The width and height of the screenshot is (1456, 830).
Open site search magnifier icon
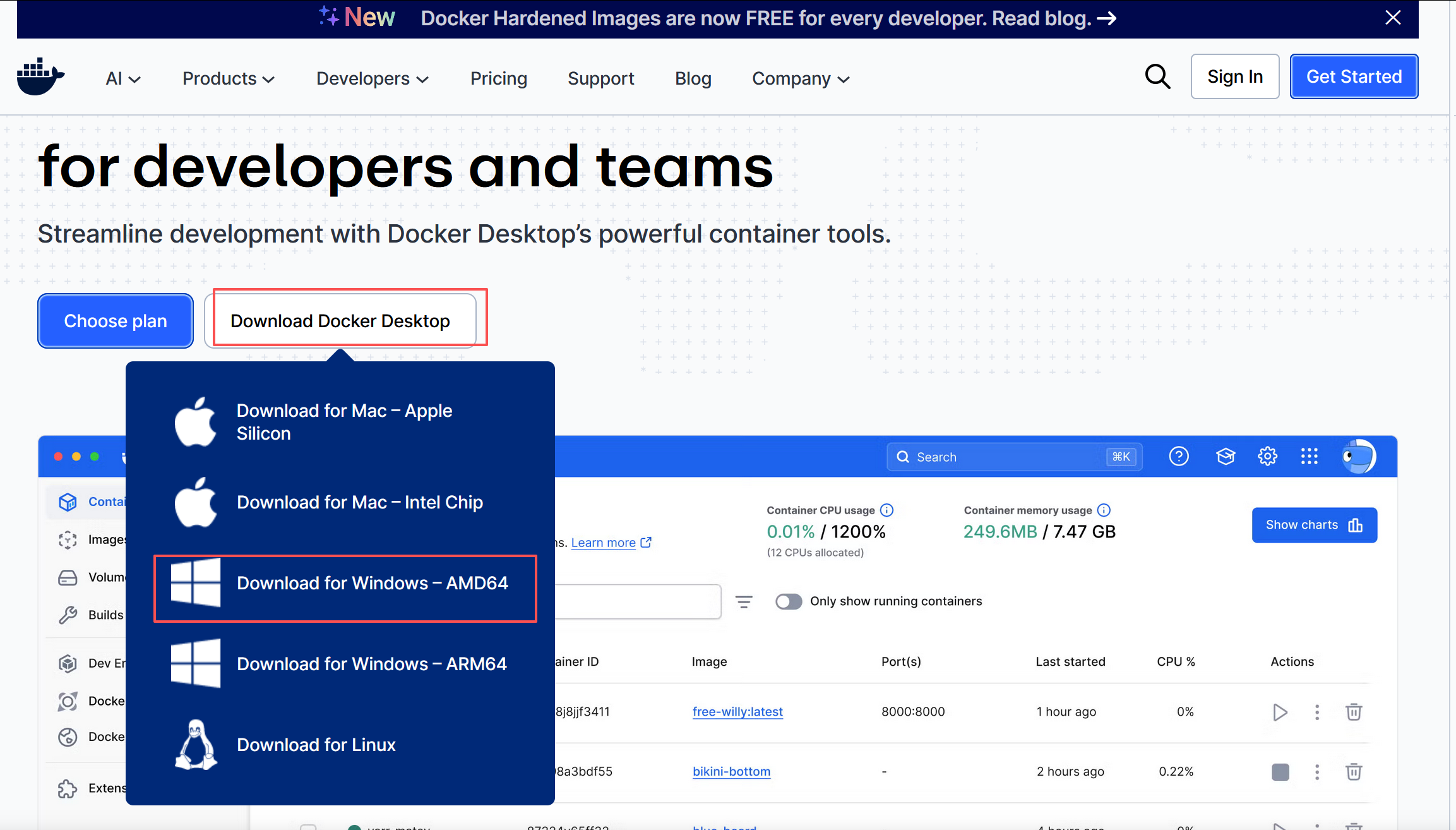pyautogui.click(x=1157, y=77)
